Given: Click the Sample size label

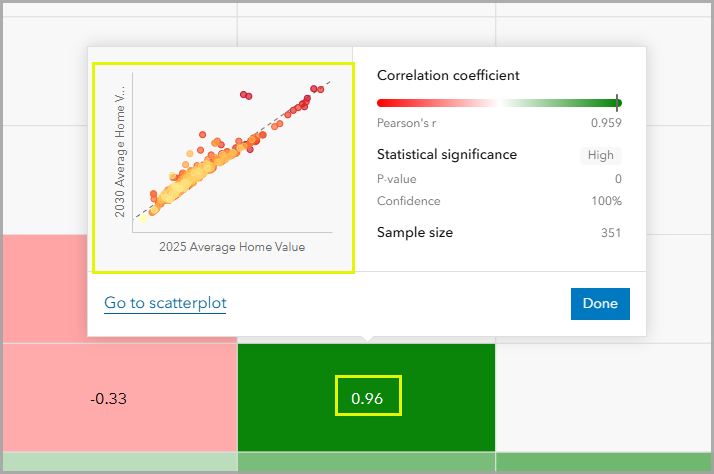Looking at the screenshot, I should (x=415, y=232).
